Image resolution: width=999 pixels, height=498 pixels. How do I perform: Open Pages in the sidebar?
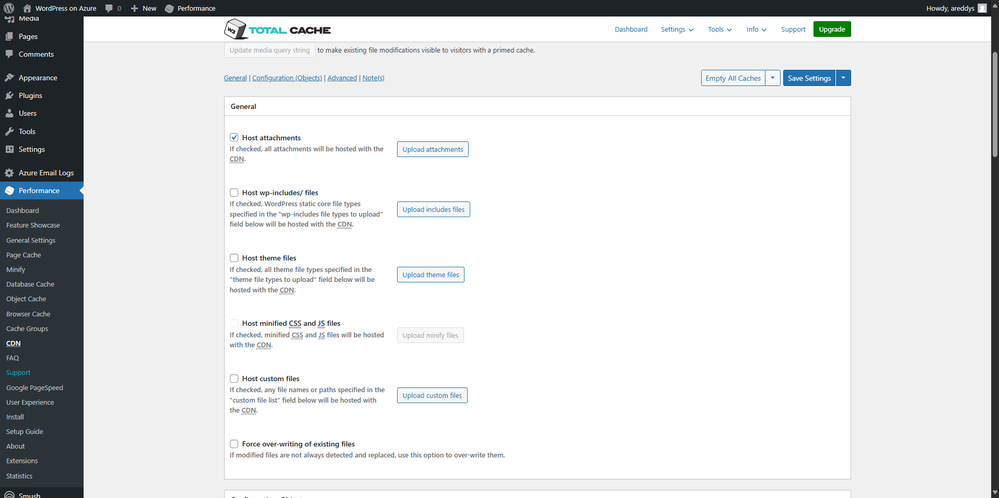pyautogui.click(x=28, y=36)
